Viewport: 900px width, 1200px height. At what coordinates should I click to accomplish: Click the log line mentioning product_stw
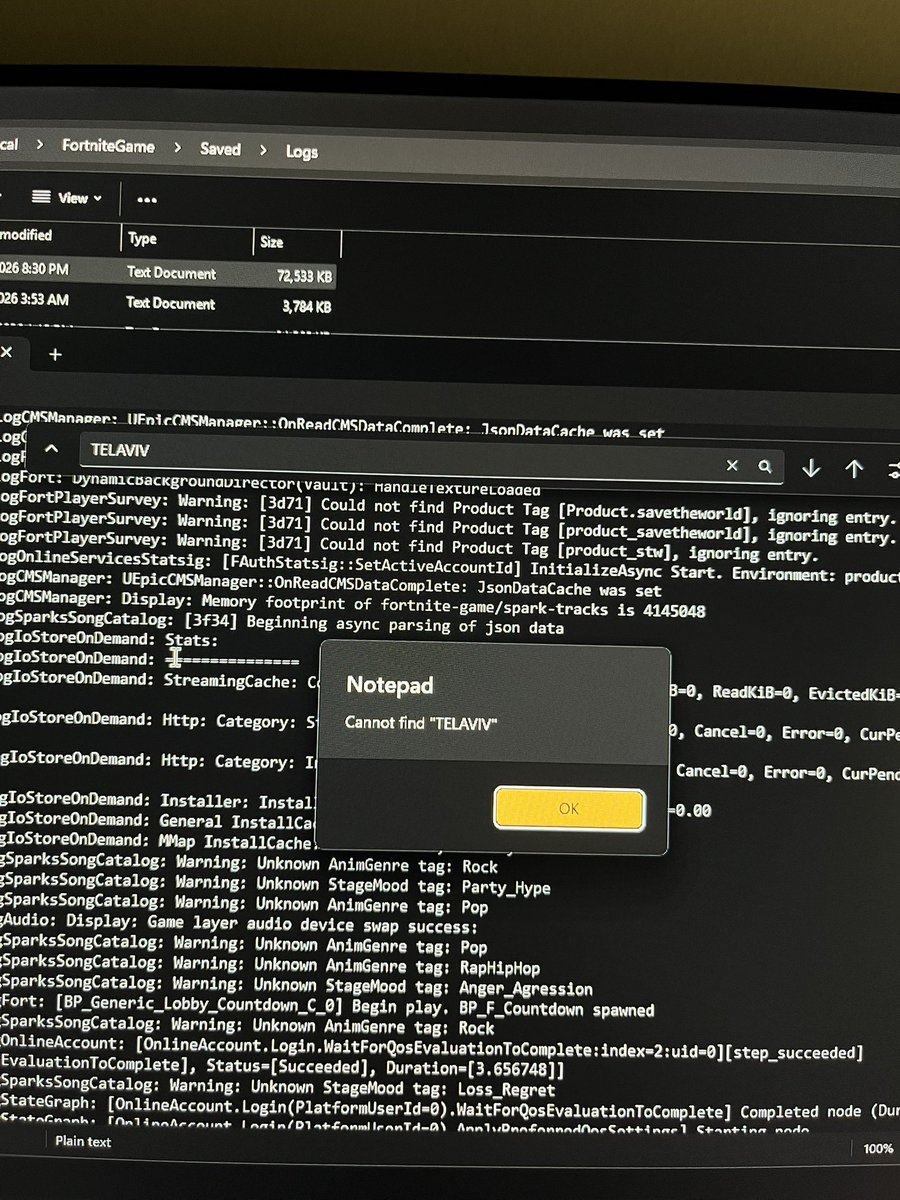point(409,549)
